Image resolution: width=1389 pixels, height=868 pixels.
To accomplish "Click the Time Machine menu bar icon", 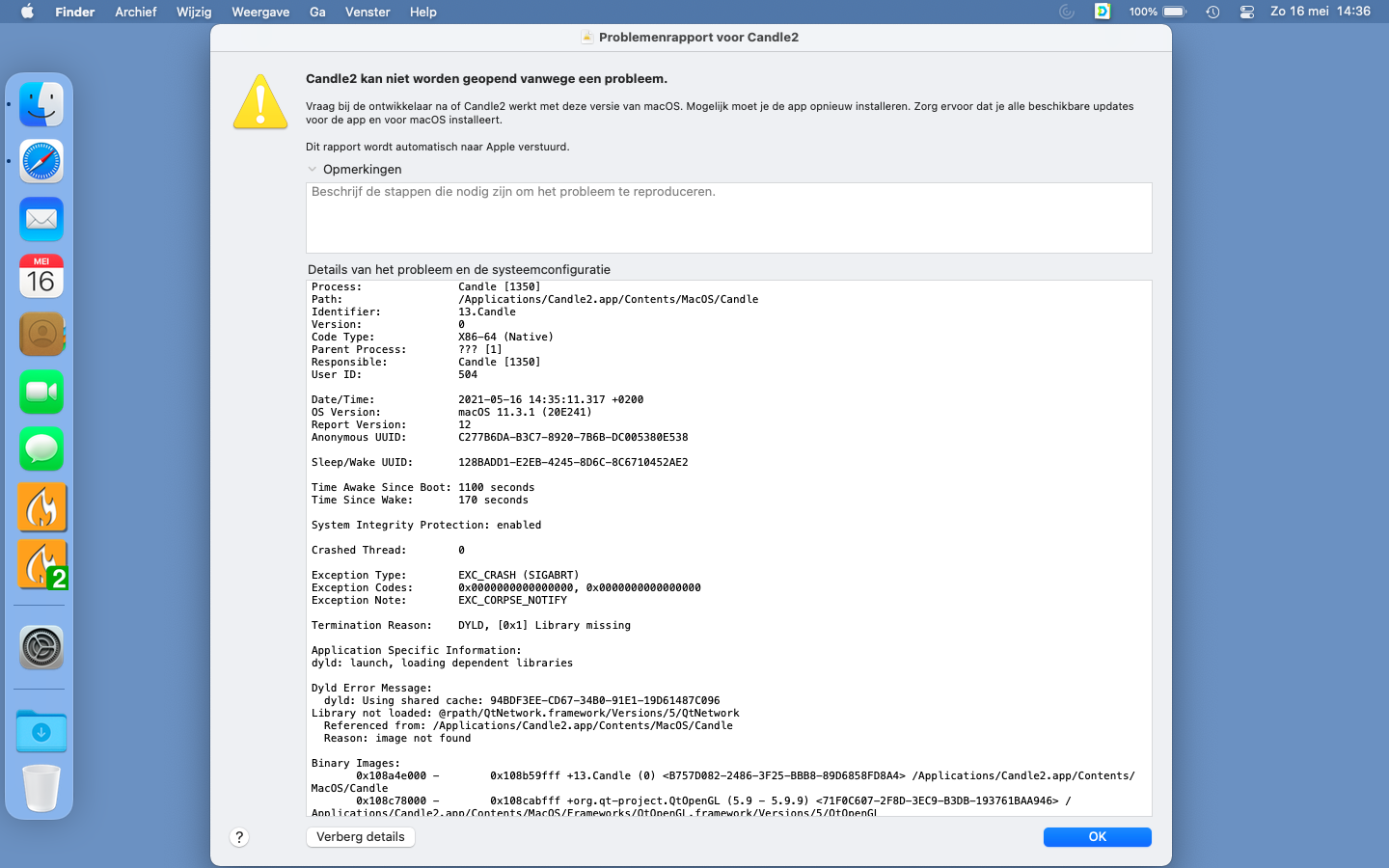I will point(1212,12).
